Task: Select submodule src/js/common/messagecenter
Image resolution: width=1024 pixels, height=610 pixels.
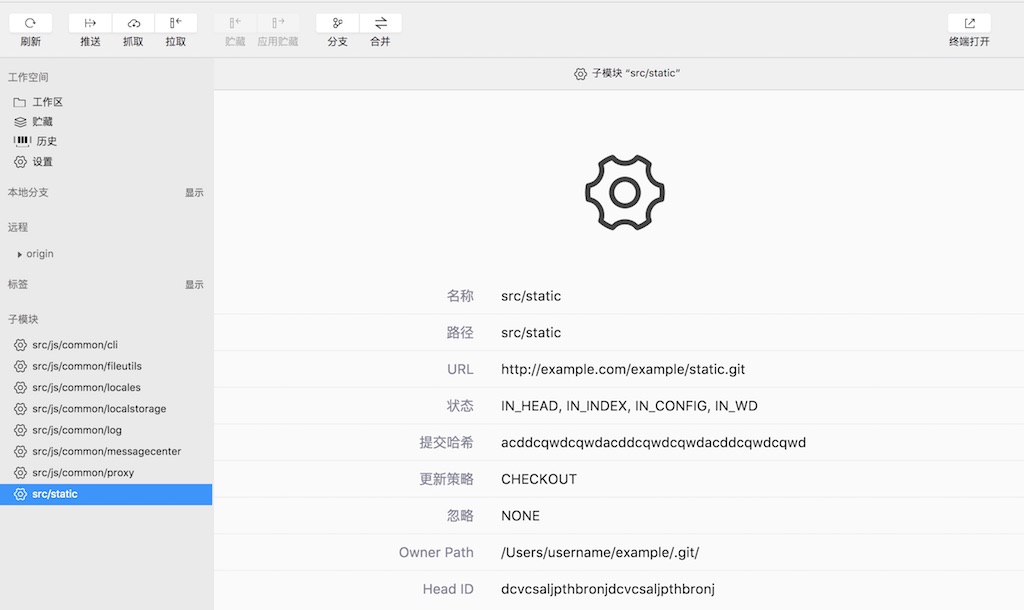Action: point(106,451)
